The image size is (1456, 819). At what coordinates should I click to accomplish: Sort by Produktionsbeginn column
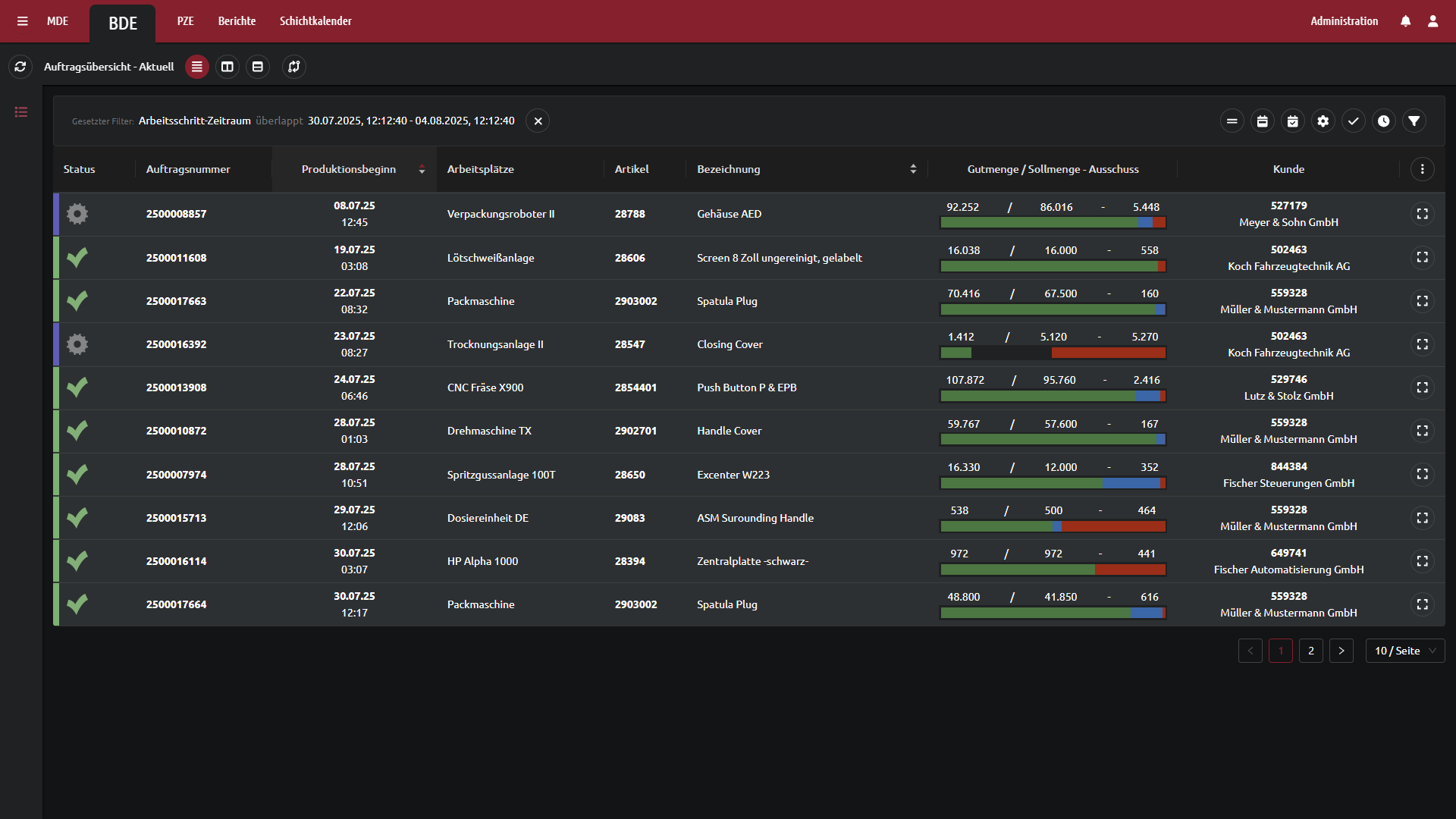point(354,169)
